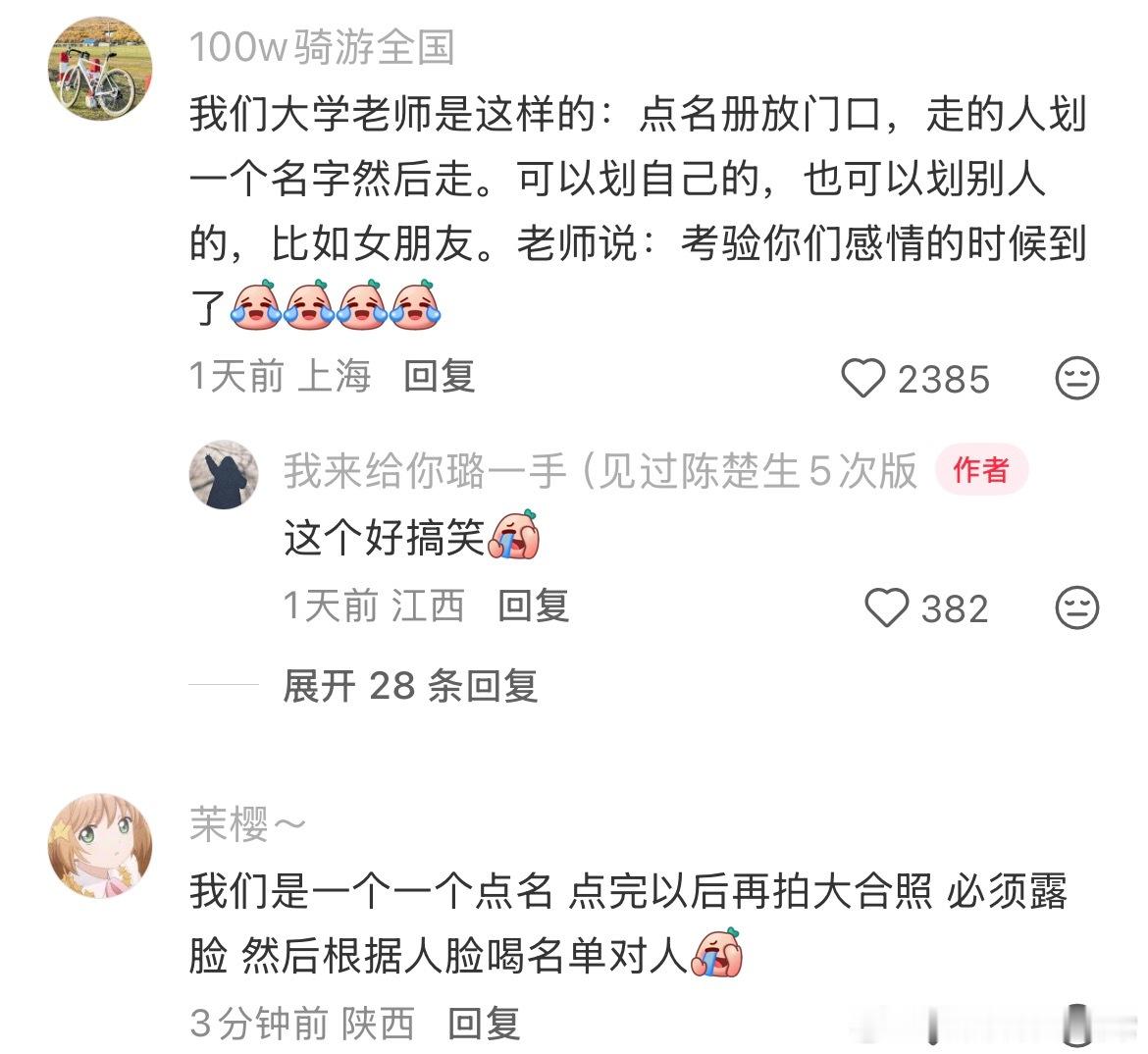Open 茉樱~ username profile
Image resolution: width=1148 pixels, height=1054 pixels.
pyautogui.click(x=247, y=824)
